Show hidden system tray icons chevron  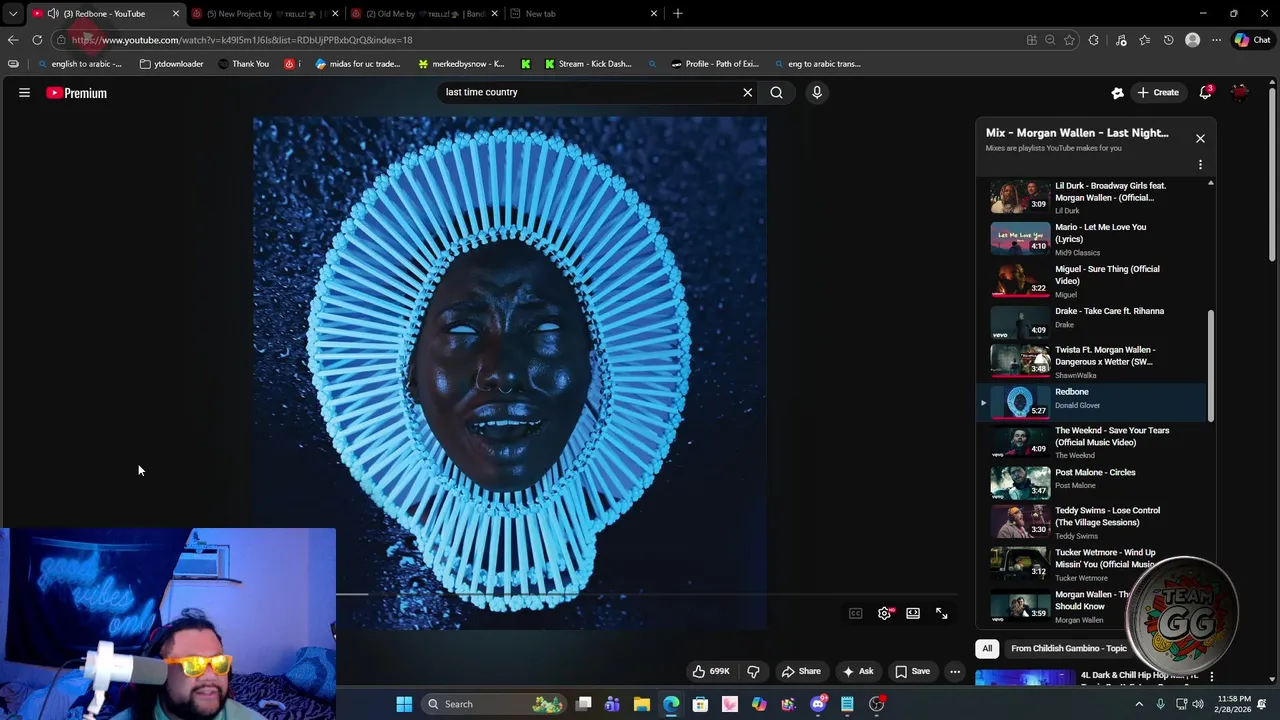[1138, 704]
